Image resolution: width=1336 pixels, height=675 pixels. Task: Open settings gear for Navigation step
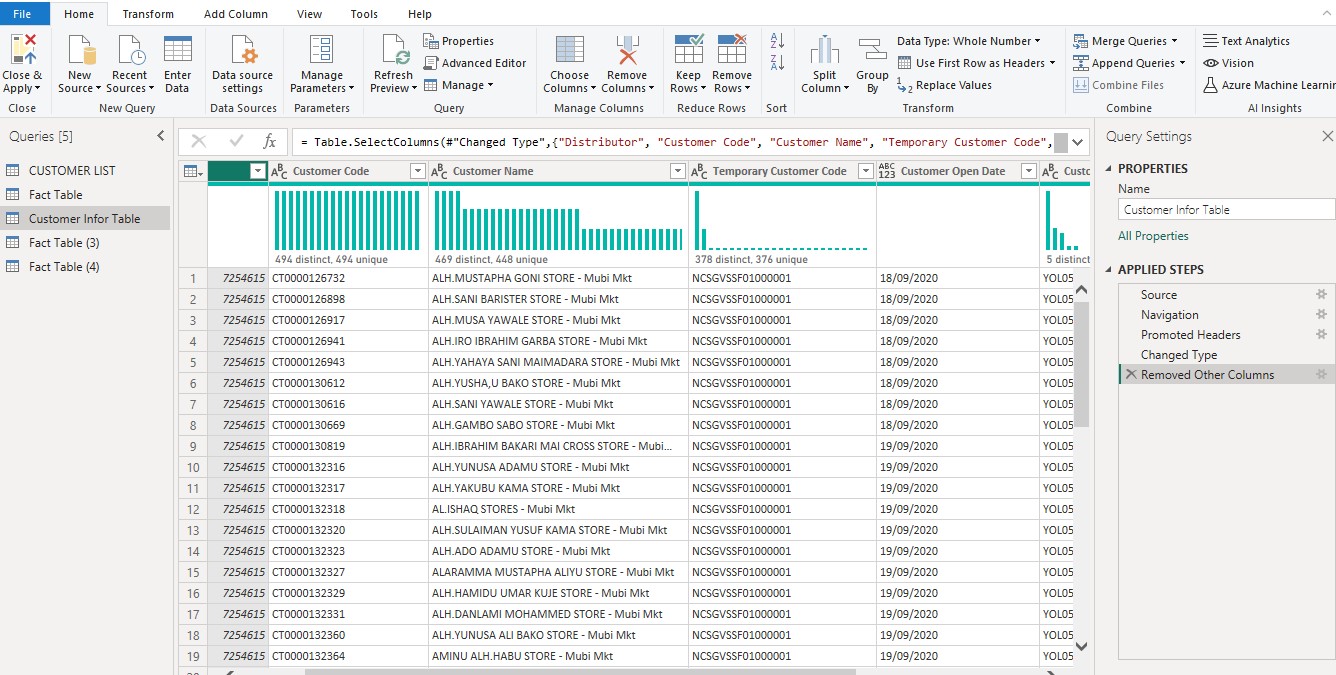[x=1321, y=315]
